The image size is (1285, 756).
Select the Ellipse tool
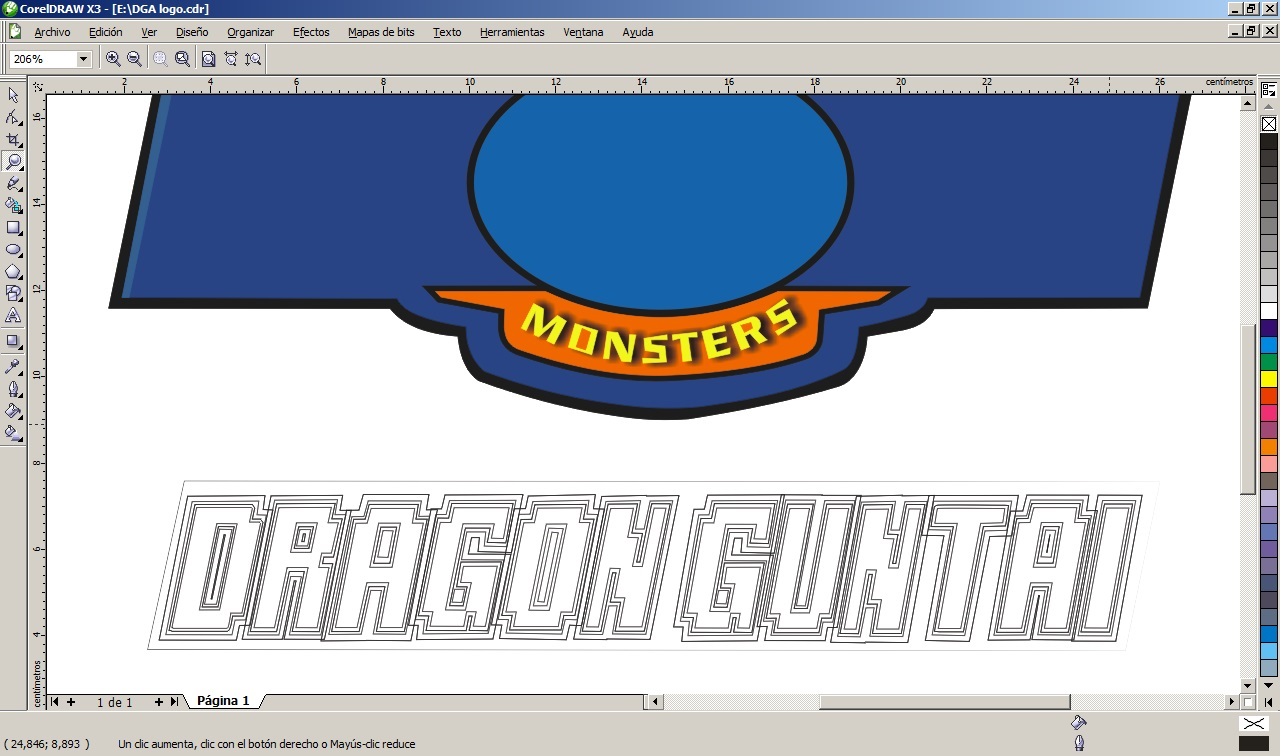pos(13,249)
